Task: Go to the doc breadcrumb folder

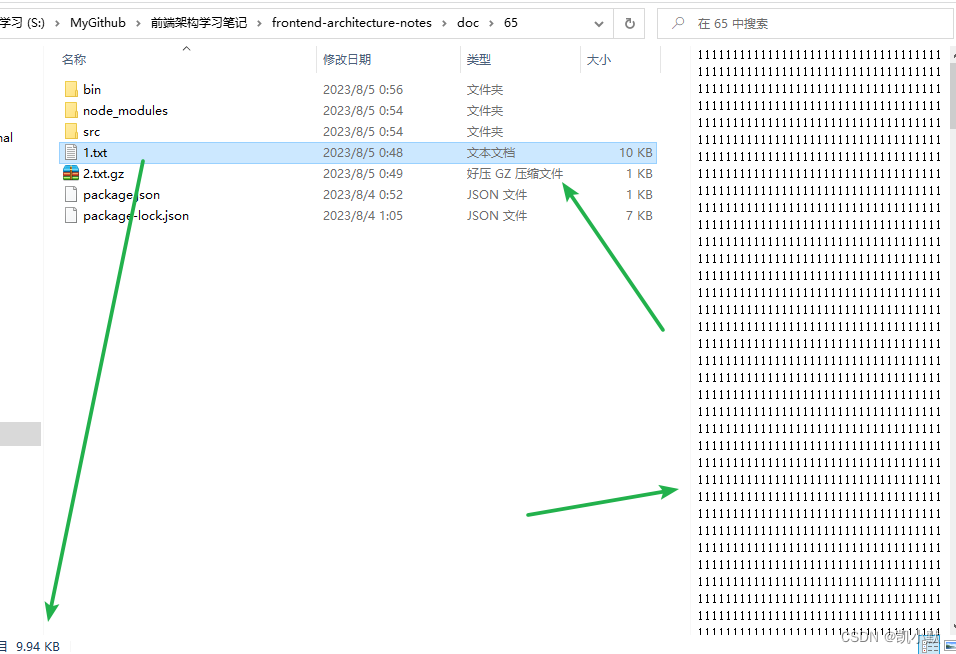Action: coord(468,23)
